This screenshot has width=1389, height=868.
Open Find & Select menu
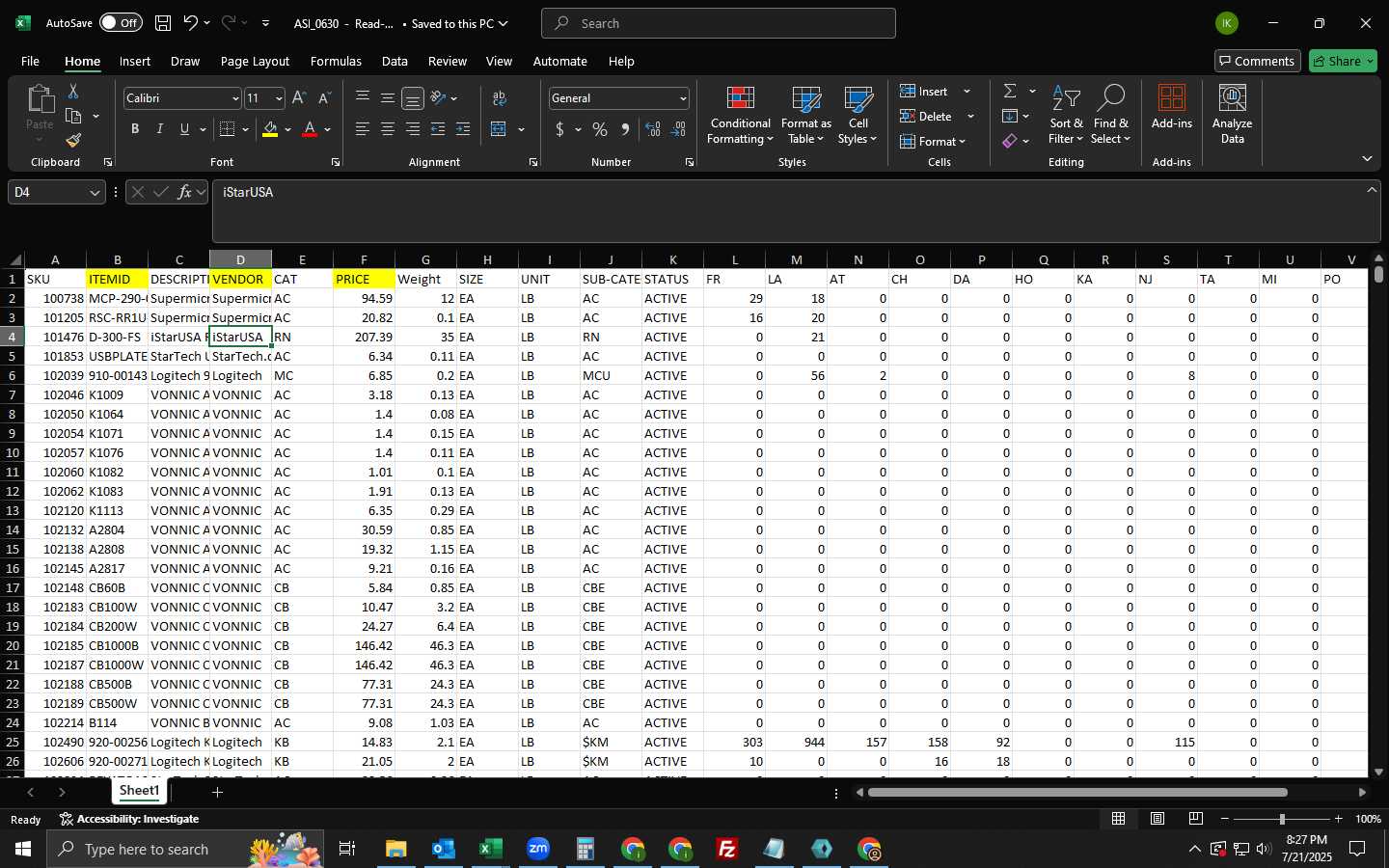[1110, 116]
